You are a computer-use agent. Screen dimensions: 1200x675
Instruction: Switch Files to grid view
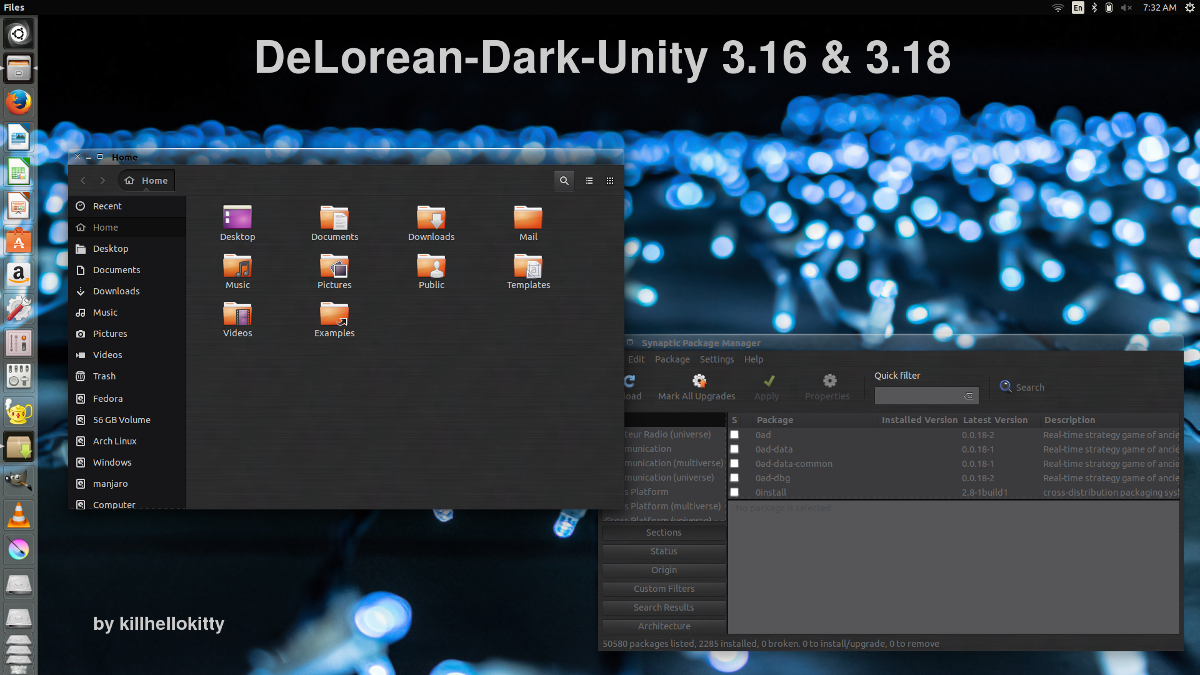(609, 181)
